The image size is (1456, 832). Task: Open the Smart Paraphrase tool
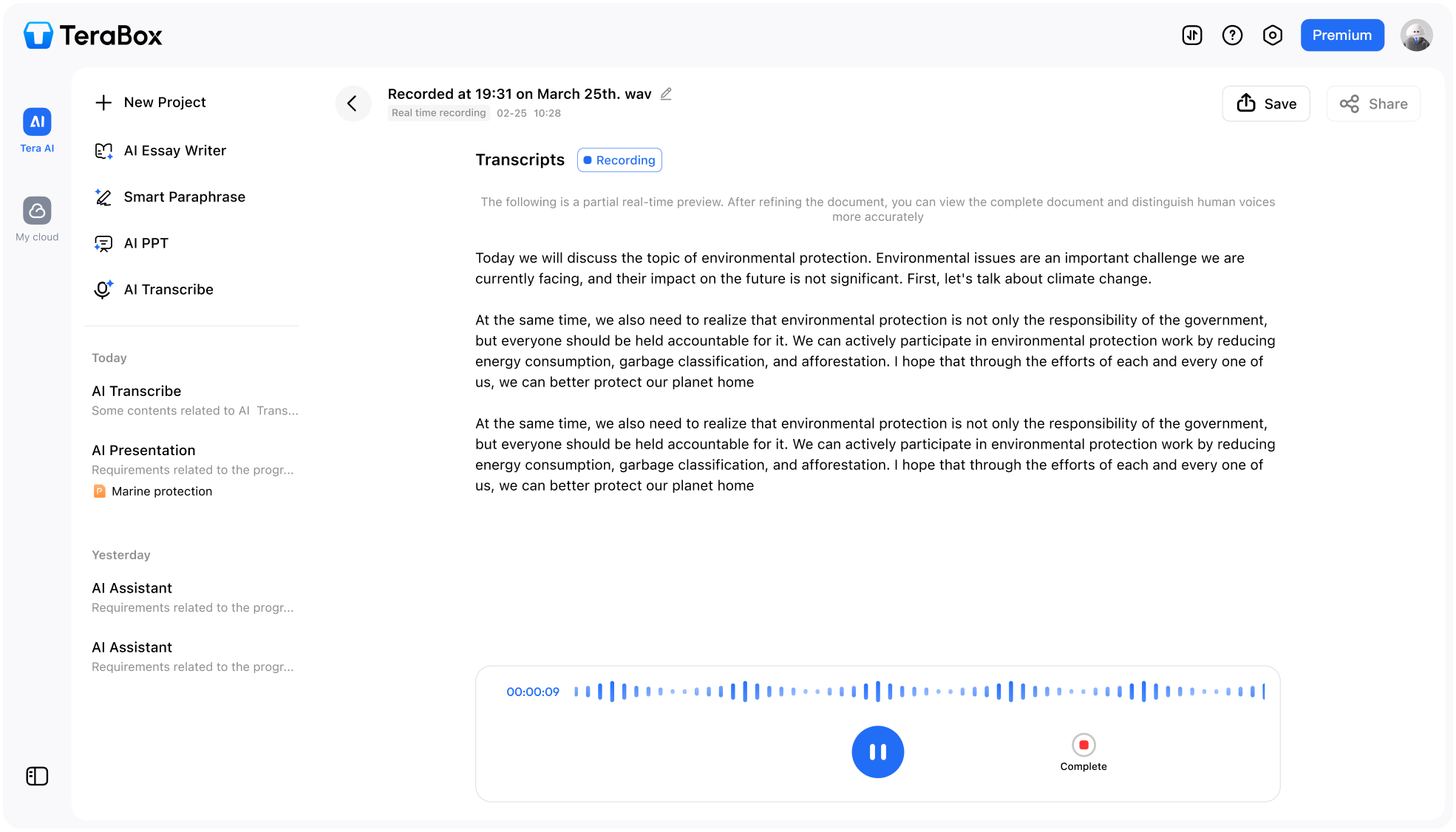click(184, 197)
